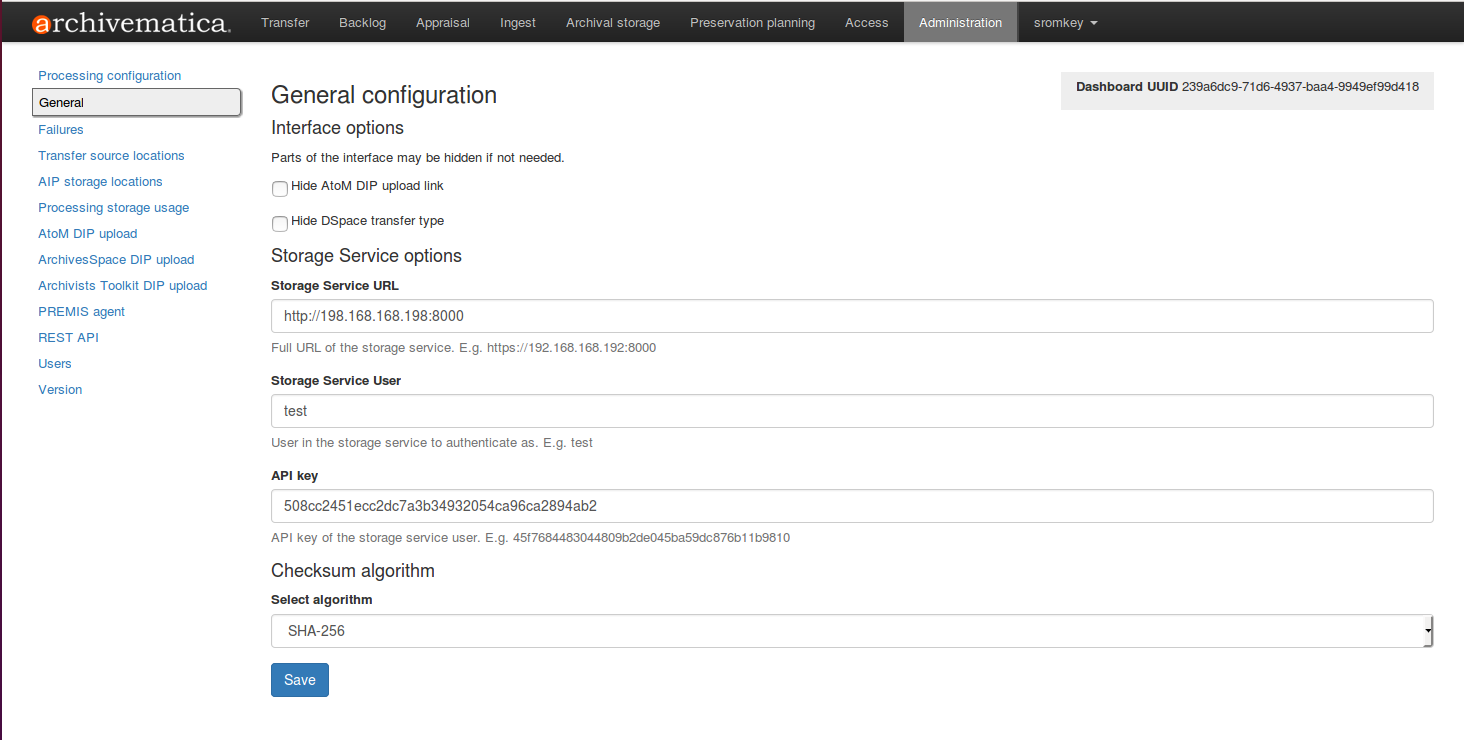This screenshot has width=1464, height=740.
Task: Open AIP storage locations settings
Action: coord(100,182)
